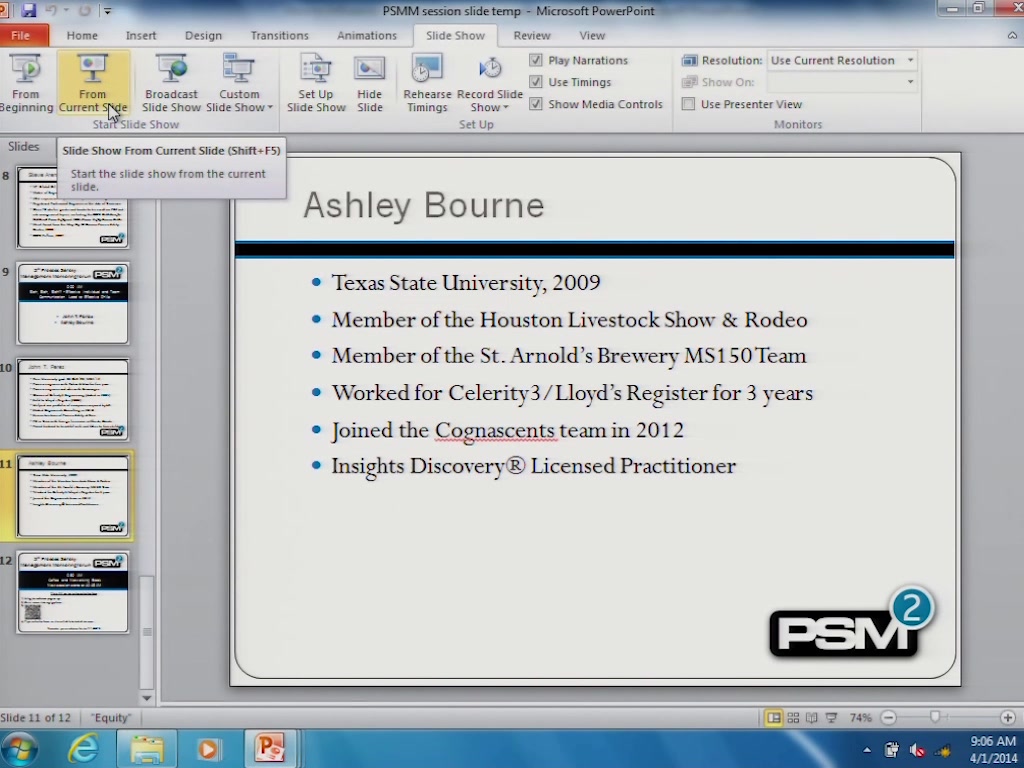Click the 74% zoom level

pos(860,718)
